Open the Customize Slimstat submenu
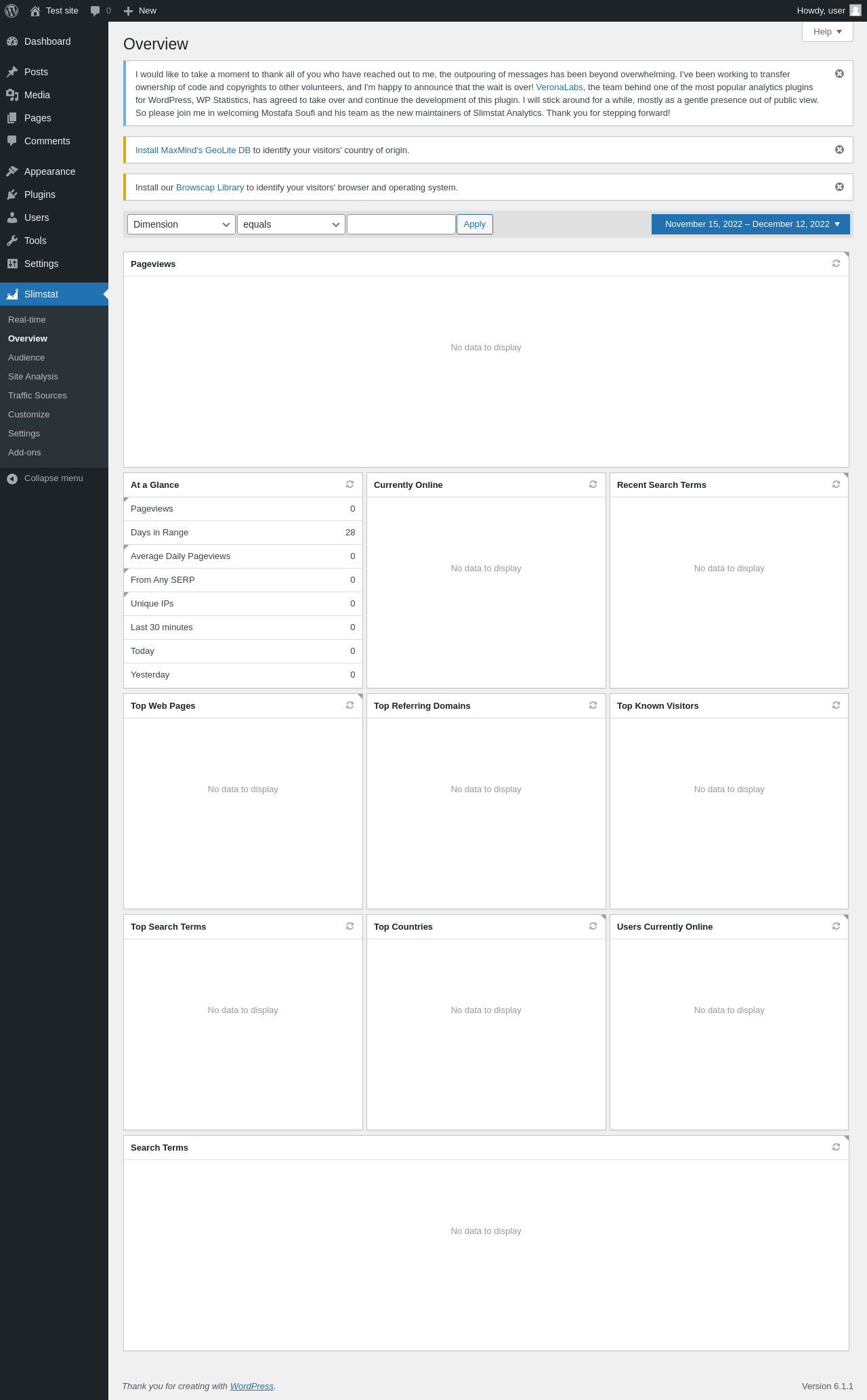This screenshot has width=867, height=1400. [x=54, y=415]
